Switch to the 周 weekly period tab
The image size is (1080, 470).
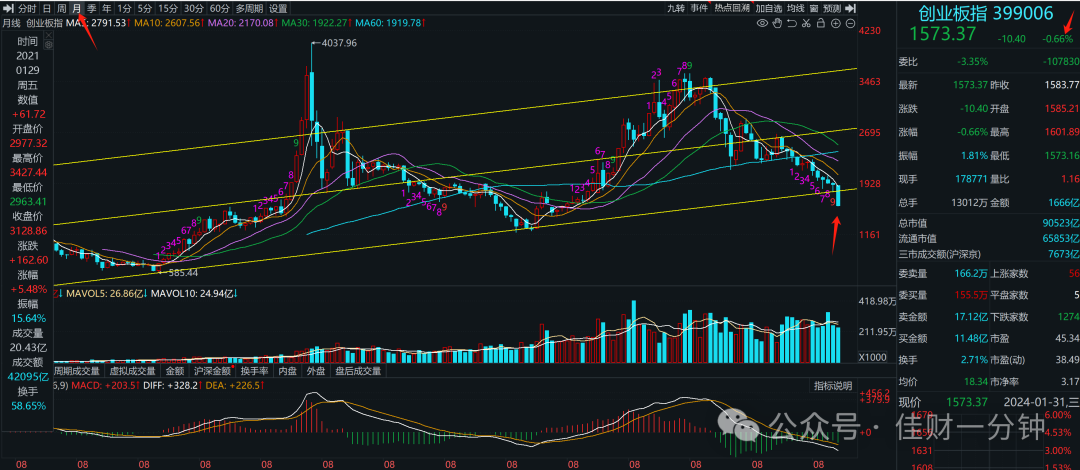(61, 8)
